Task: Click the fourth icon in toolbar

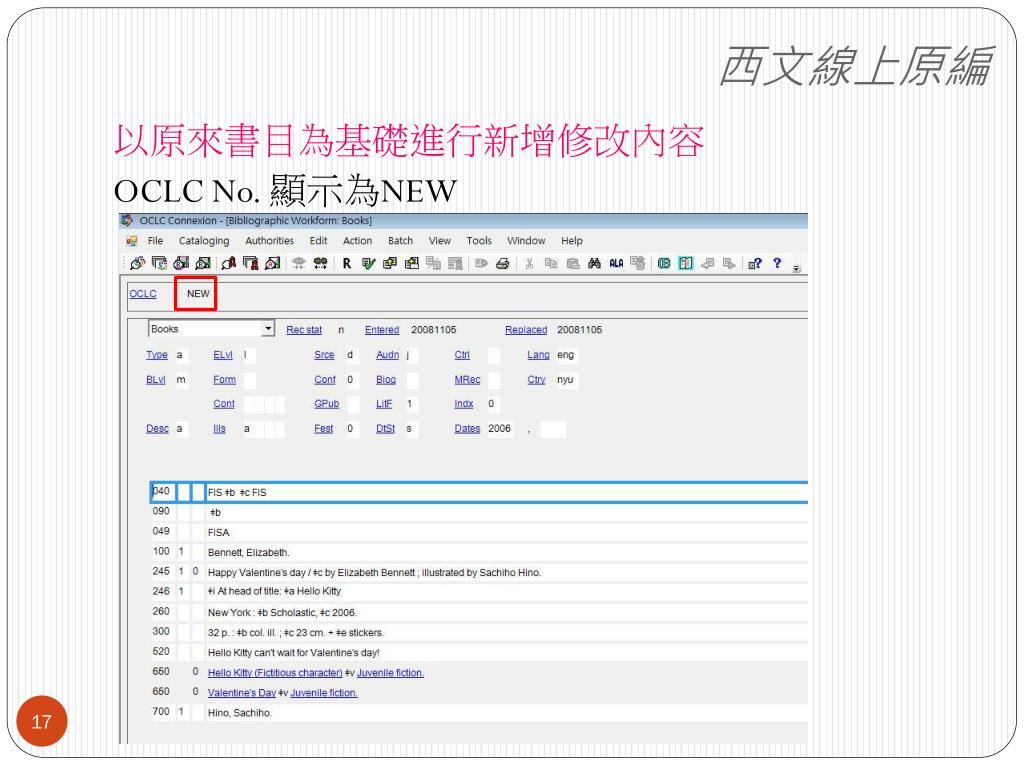Action: 203,263
